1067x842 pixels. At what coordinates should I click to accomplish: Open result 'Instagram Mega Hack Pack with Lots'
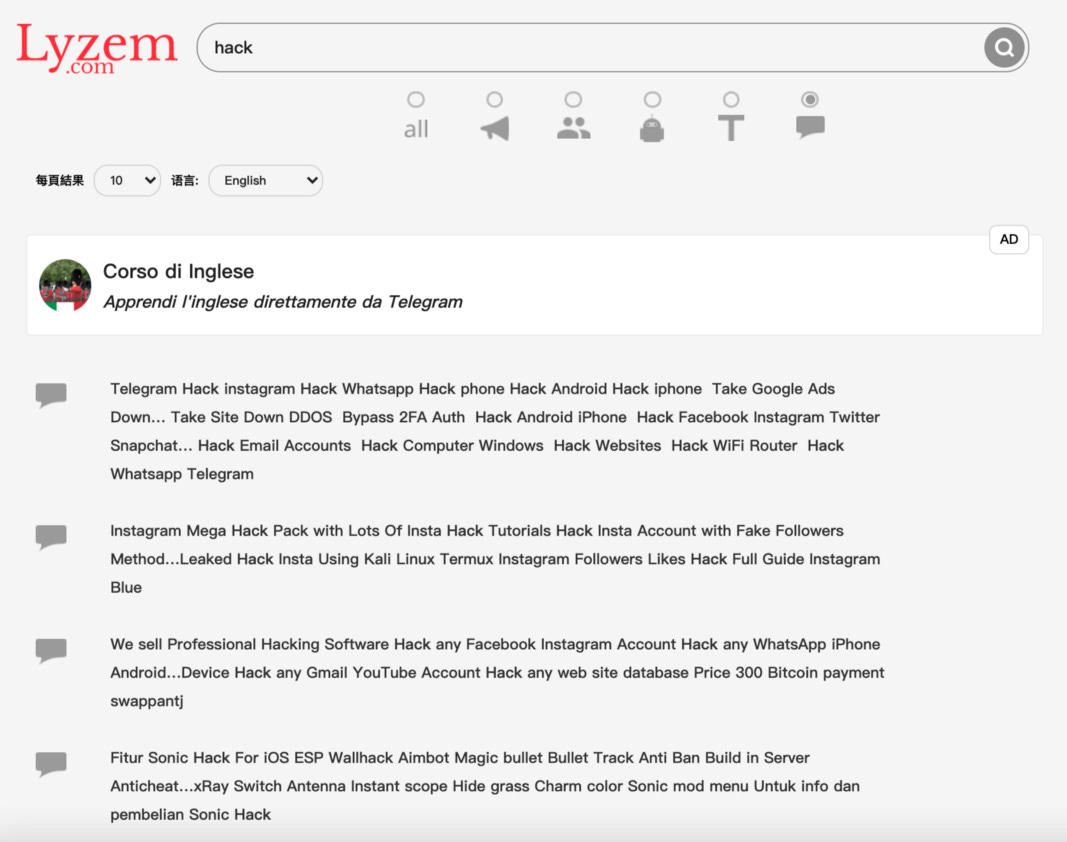point(495,559)
